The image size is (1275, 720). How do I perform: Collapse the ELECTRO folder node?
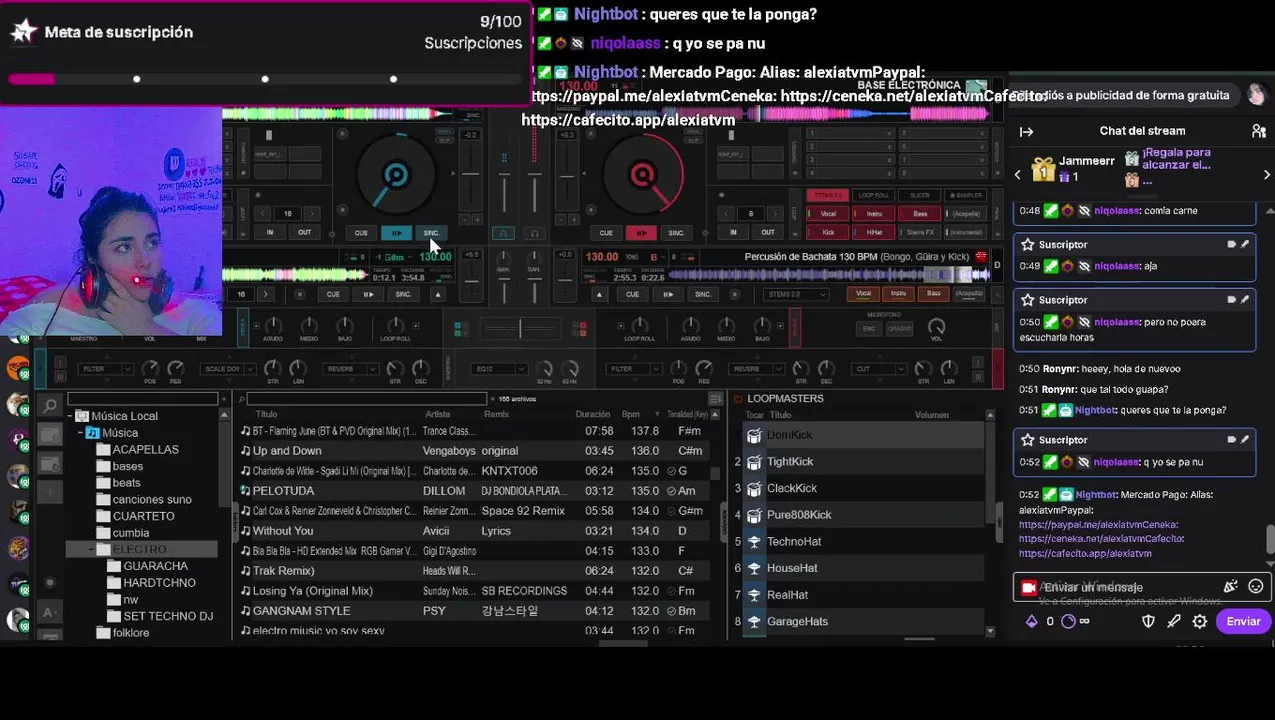tap(91, 549)
